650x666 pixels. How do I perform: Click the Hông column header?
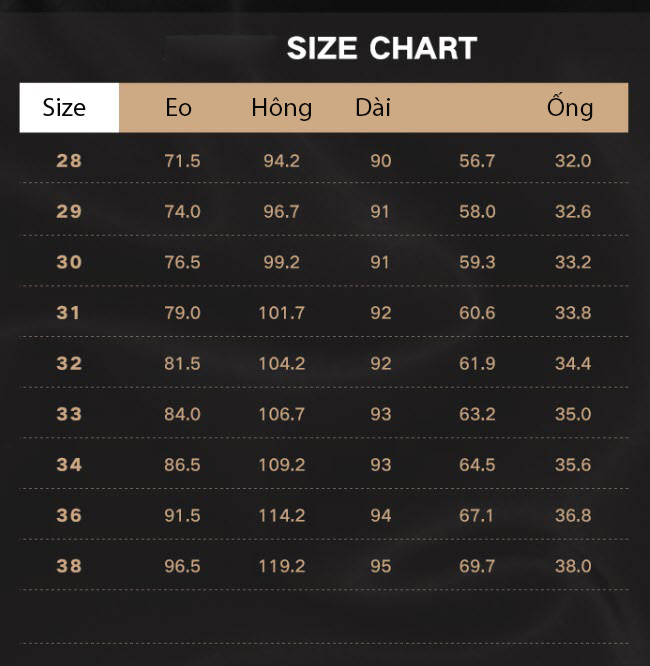pyautogui.click(x=282, y=107)
